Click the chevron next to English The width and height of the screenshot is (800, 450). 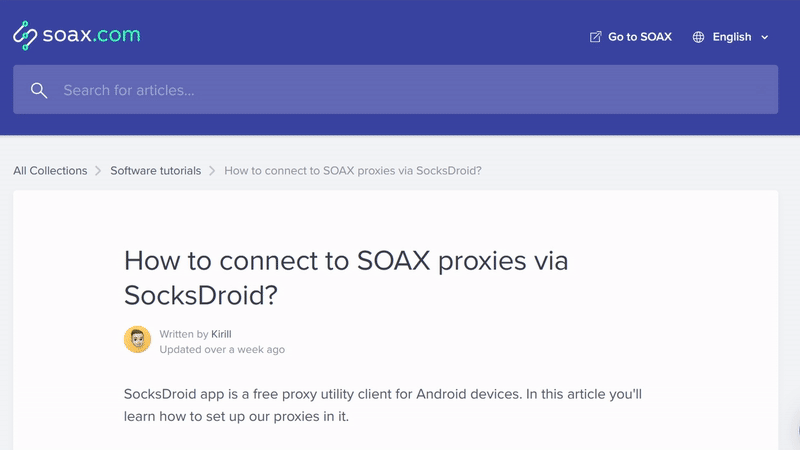pos(764,37)
